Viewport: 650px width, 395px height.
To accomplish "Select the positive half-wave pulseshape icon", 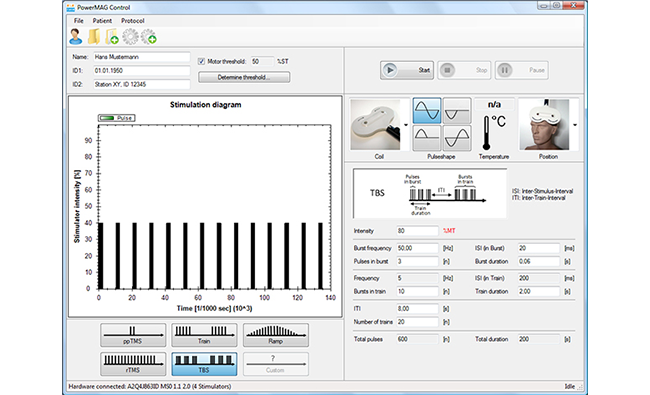I will [427, 138].
